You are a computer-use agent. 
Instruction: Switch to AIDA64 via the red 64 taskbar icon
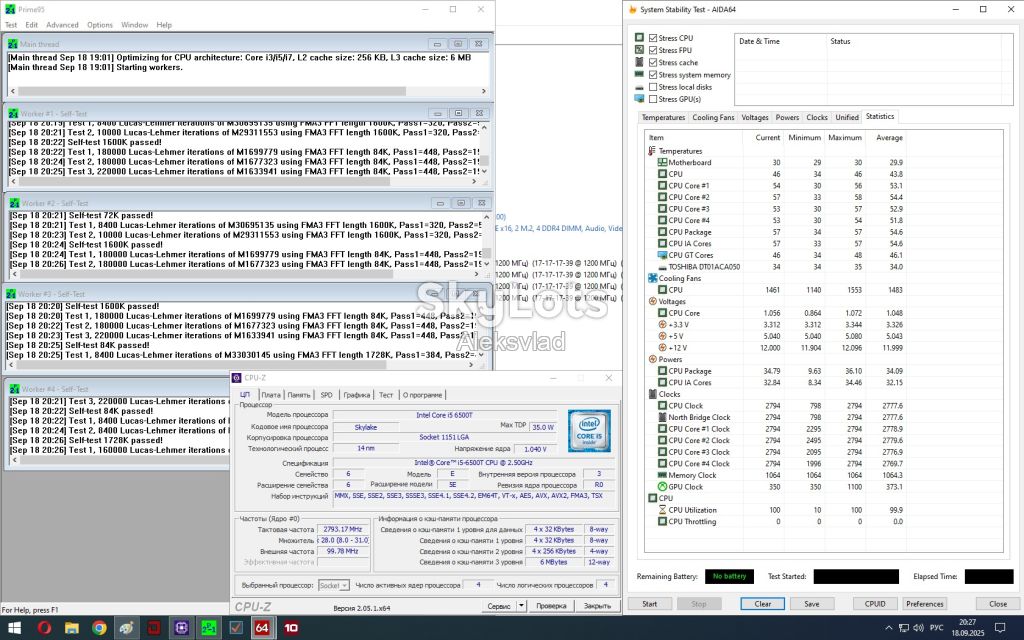263,628
